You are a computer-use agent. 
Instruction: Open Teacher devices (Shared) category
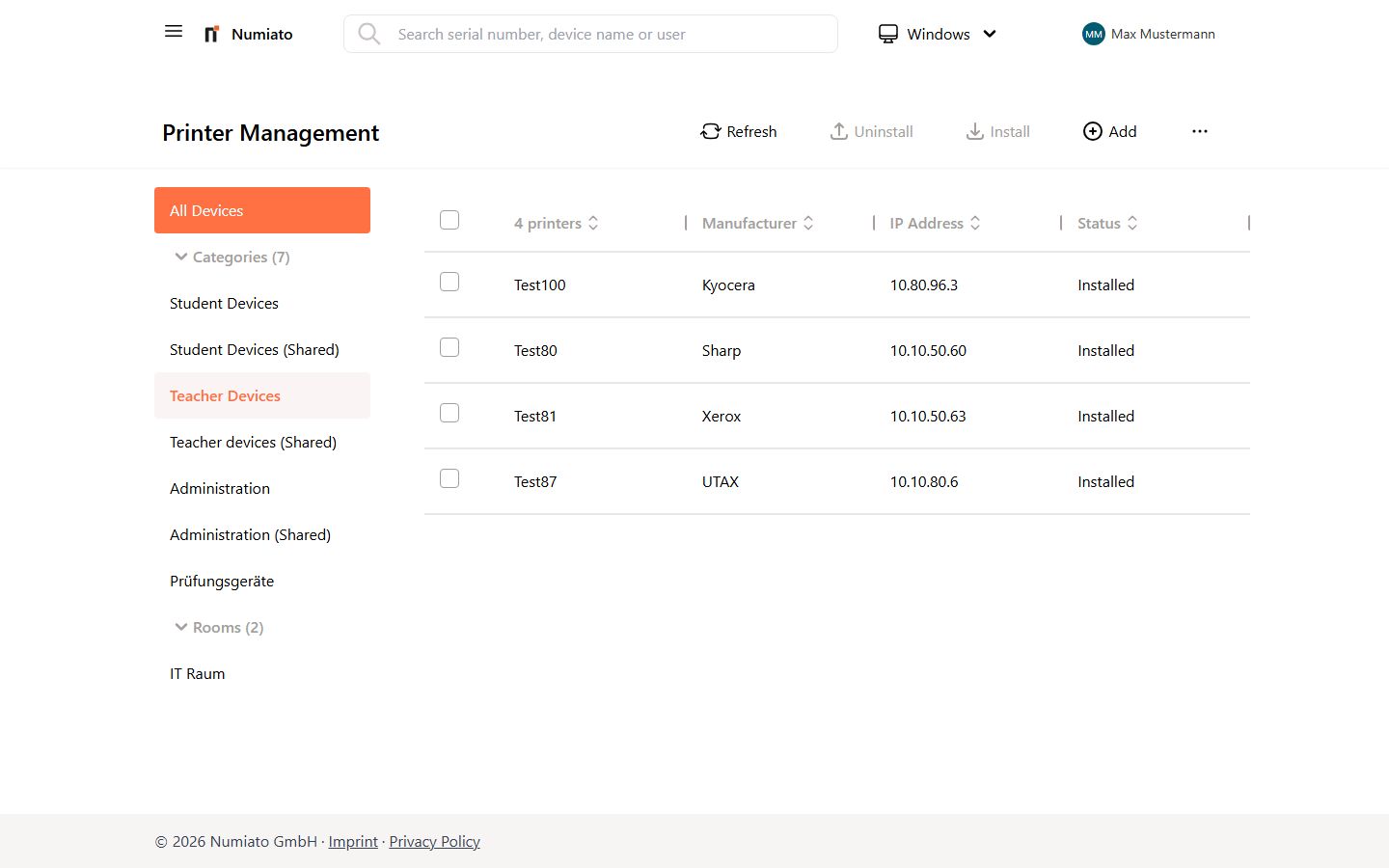click(x=262, y=442)
